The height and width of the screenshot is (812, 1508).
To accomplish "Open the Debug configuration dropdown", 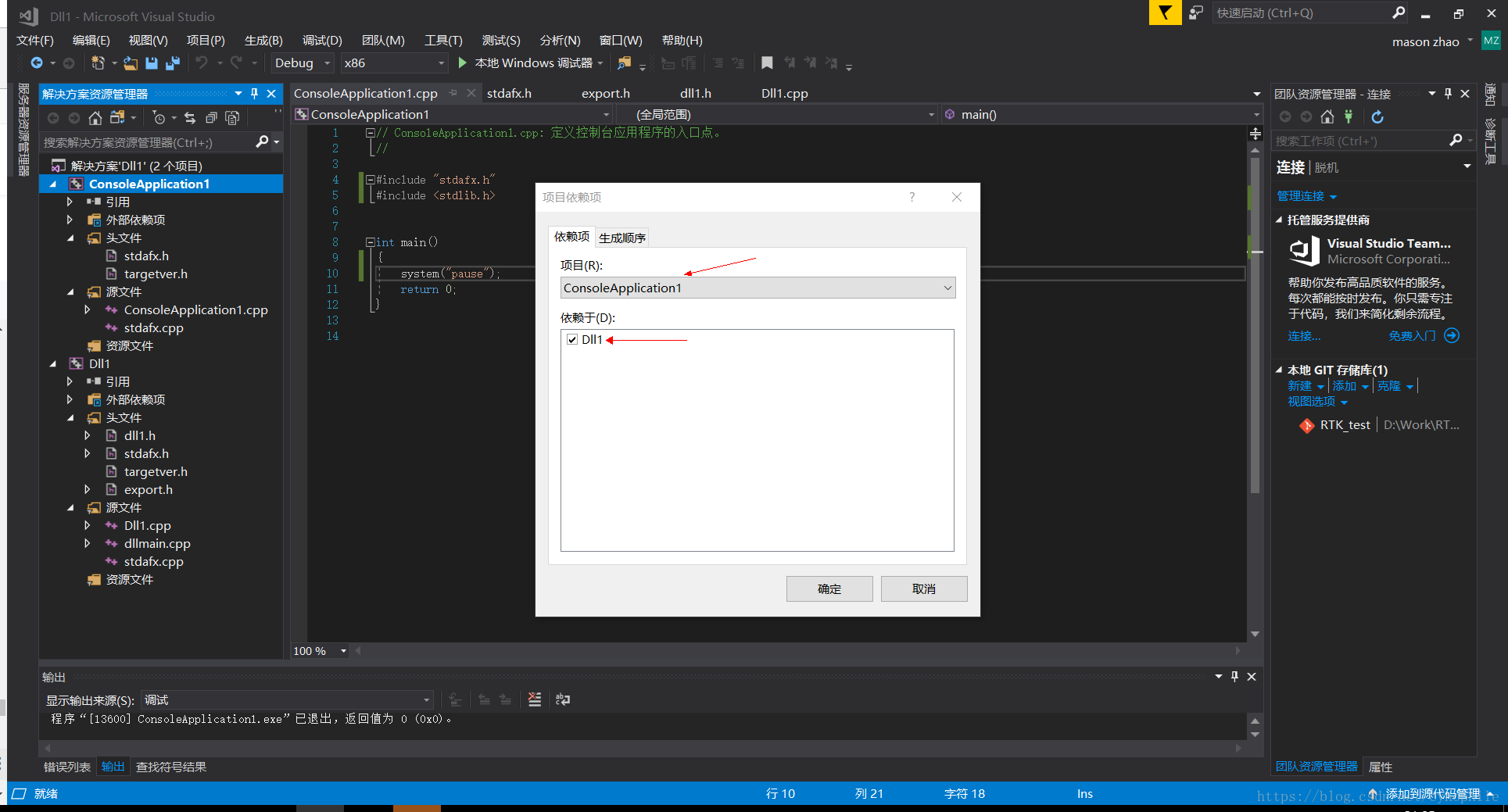I will pos(303,63).
